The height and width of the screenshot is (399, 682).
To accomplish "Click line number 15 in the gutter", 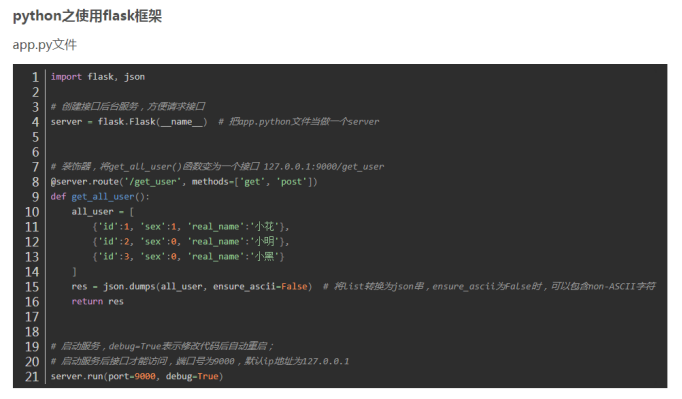I will [32, 287].
